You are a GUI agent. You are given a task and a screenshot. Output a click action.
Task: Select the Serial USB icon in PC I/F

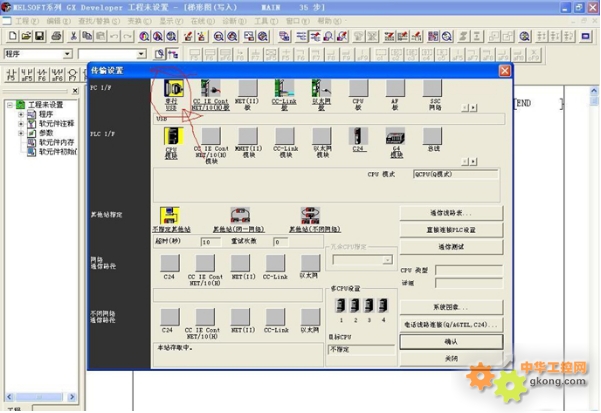[173, 88]
